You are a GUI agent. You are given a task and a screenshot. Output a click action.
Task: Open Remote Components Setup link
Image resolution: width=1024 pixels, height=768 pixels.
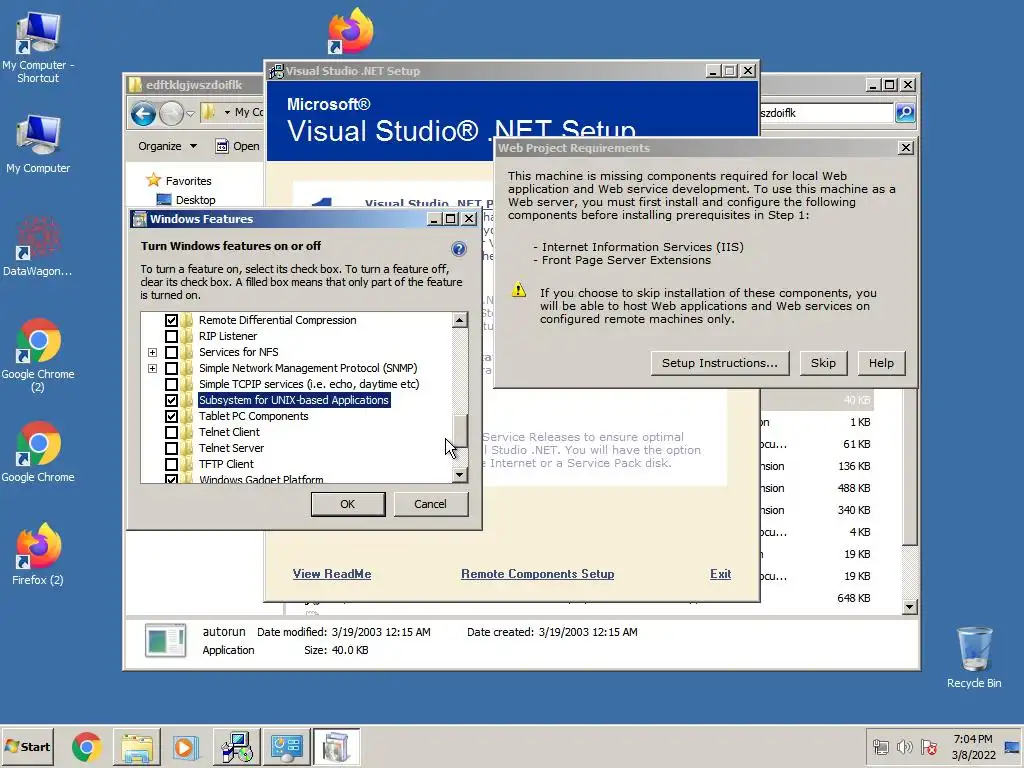(537, 574)
